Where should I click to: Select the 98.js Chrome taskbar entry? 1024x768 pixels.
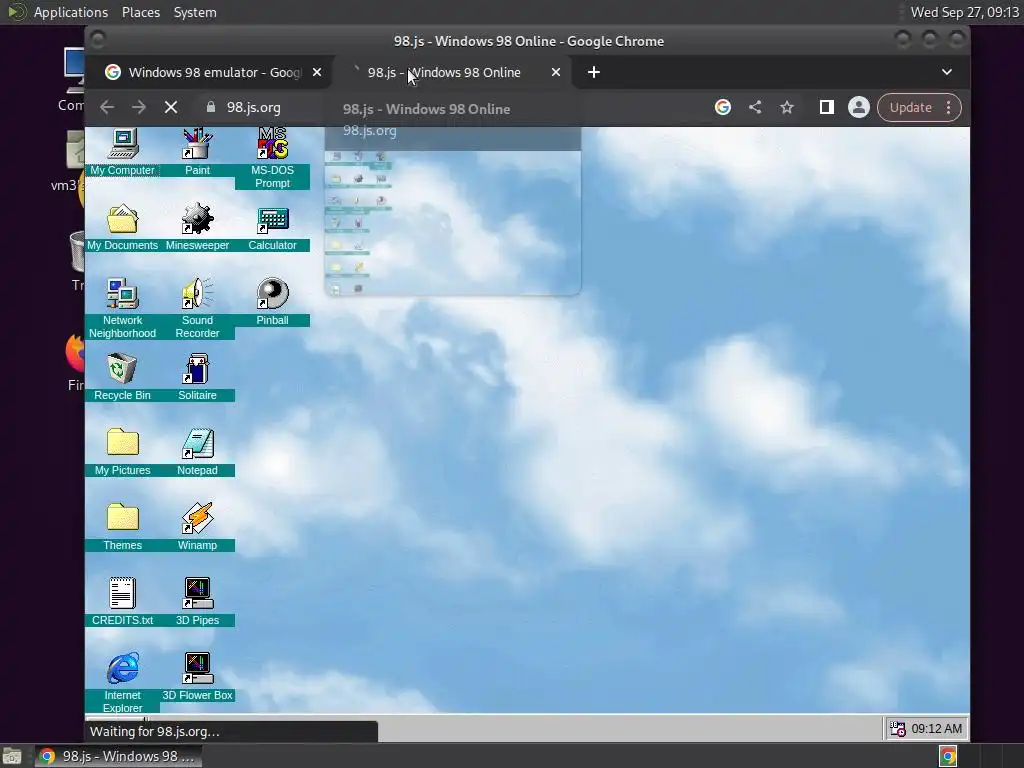[x=118, y=756]
